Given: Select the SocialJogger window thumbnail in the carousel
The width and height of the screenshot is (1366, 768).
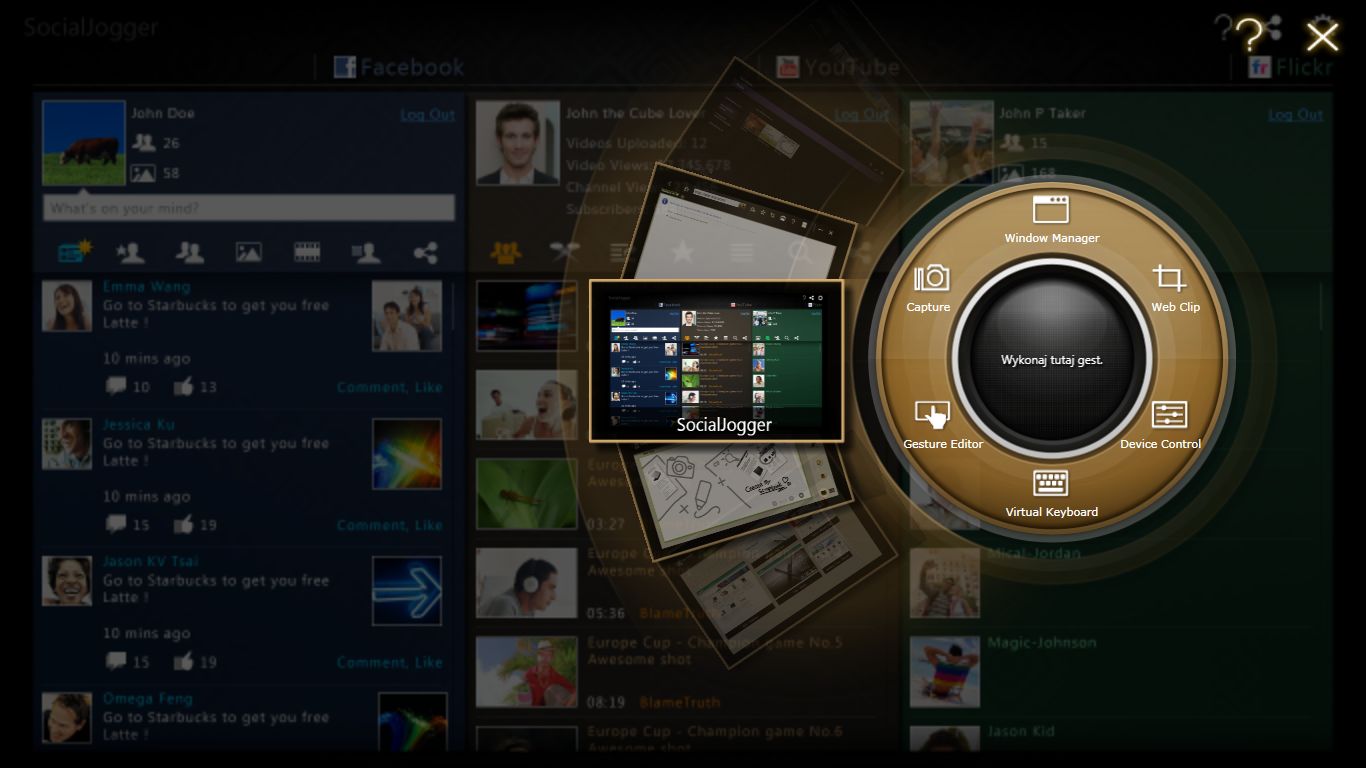Looking at the screenshot, I should click(716, 360).
